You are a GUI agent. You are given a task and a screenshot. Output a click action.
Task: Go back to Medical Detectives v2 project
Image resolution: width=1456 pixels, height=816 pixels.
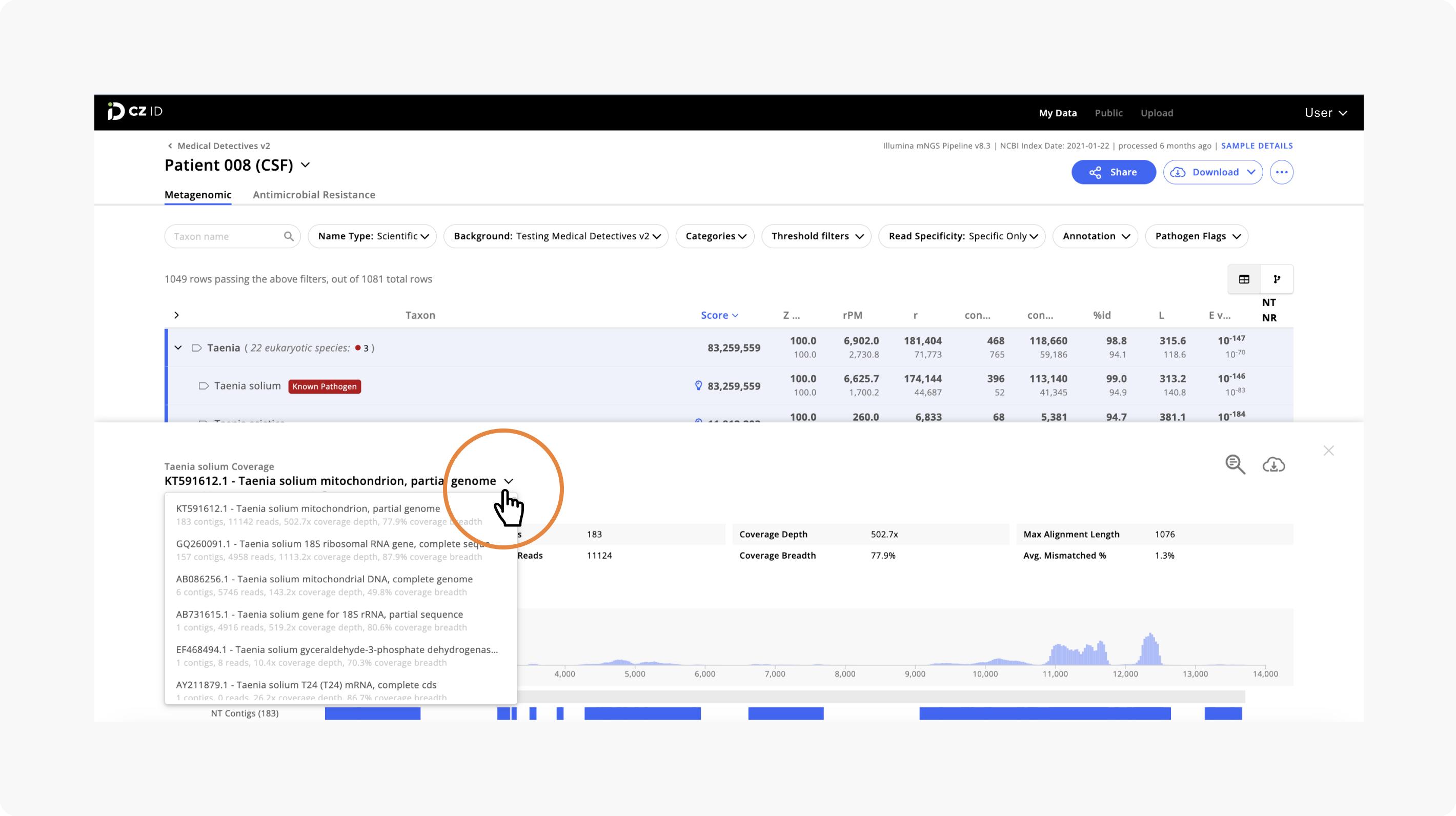219,146
